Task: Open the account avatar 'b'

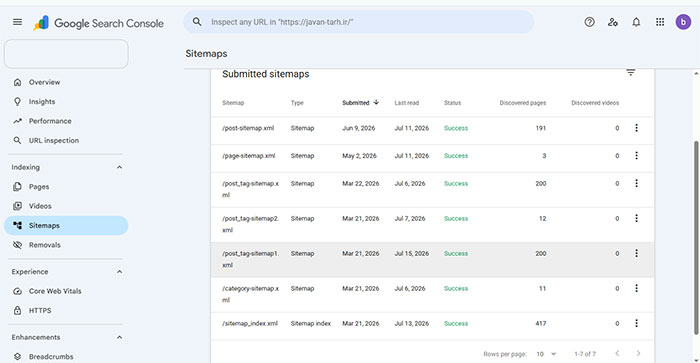Action: point(683,22)
